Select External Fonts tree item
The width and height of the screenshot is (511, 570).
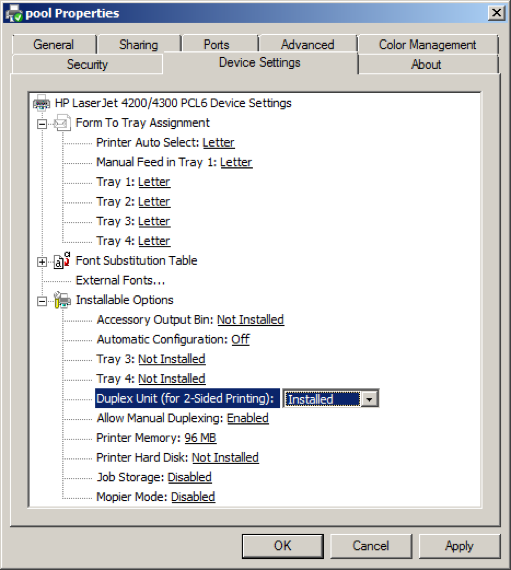[120, 281]
